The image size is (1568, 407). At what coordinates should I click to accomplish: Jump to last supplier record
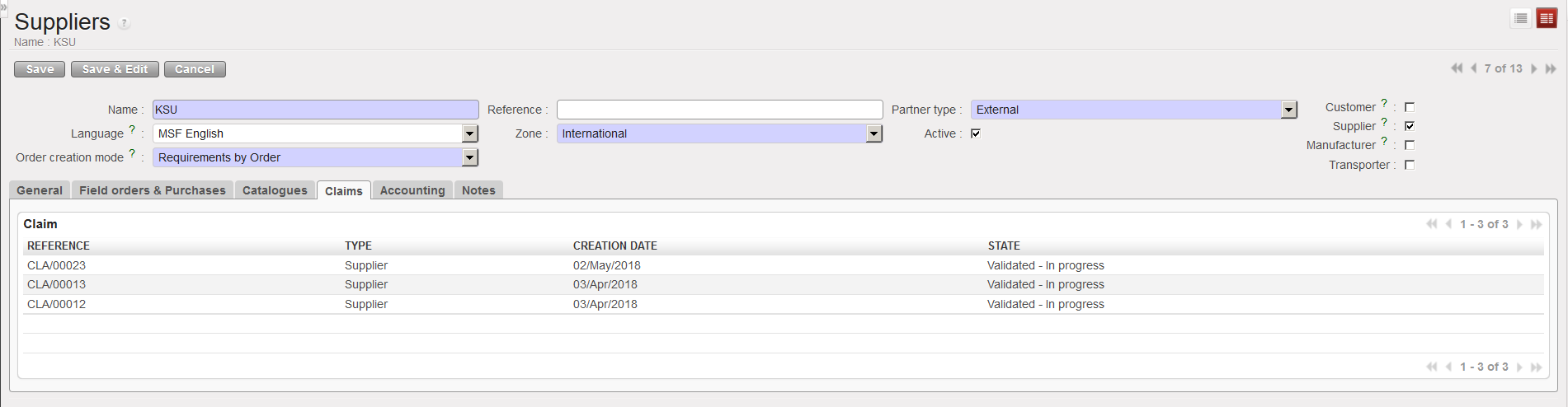click(1551, 68)
